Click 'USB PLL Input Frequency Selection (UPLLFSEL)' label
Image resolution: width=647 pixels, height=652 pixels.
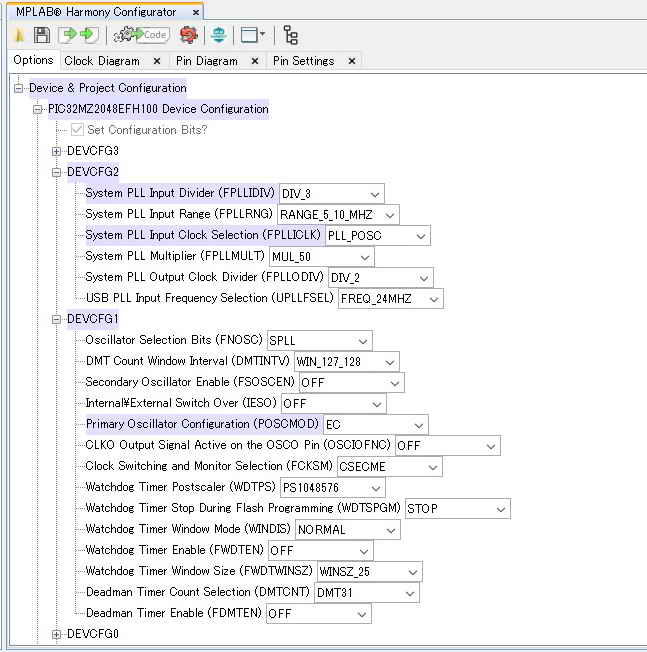tap(210, 298)
